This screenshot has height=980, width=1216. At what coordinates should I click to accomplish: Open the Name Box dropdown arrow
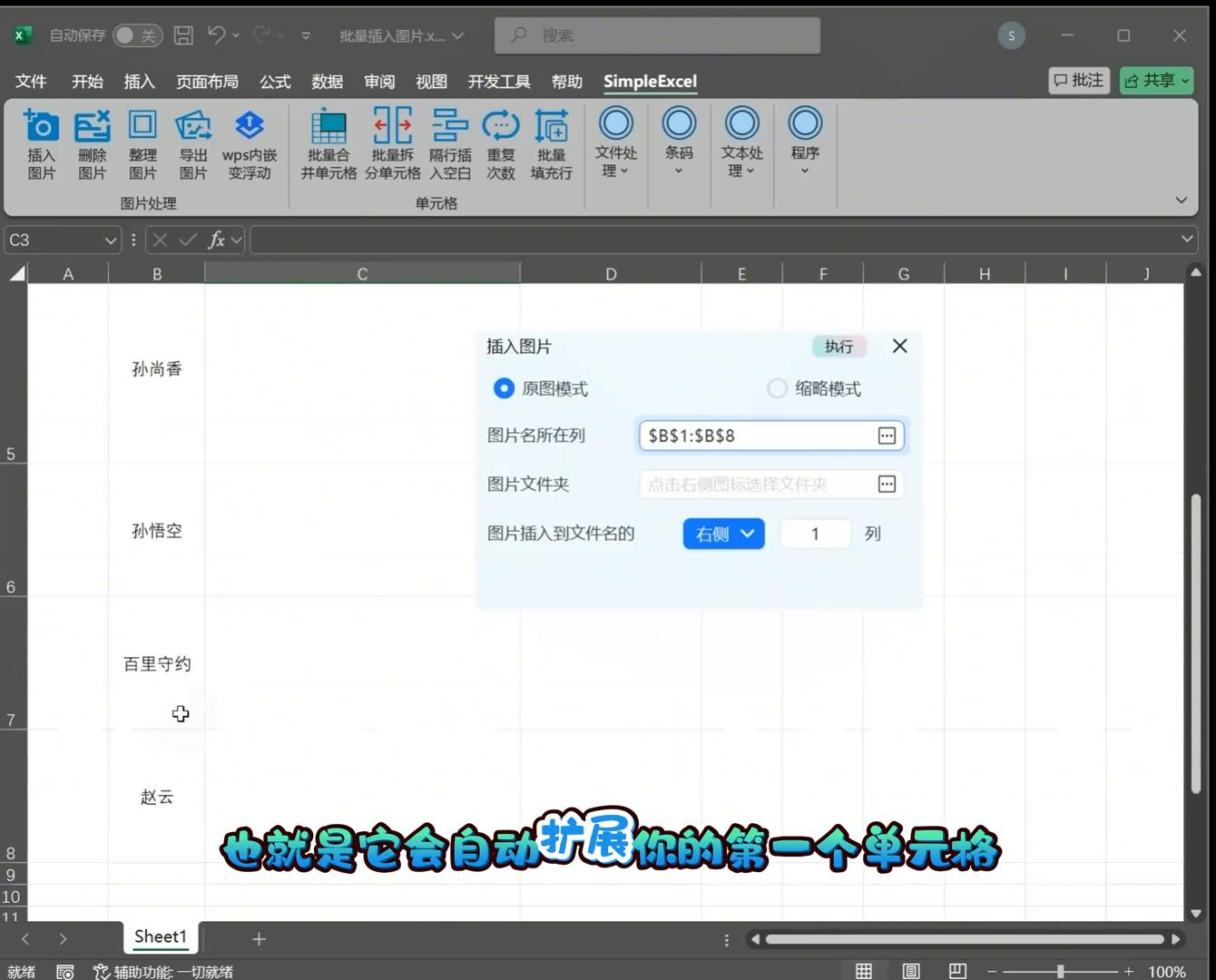[x=110, y=240]
